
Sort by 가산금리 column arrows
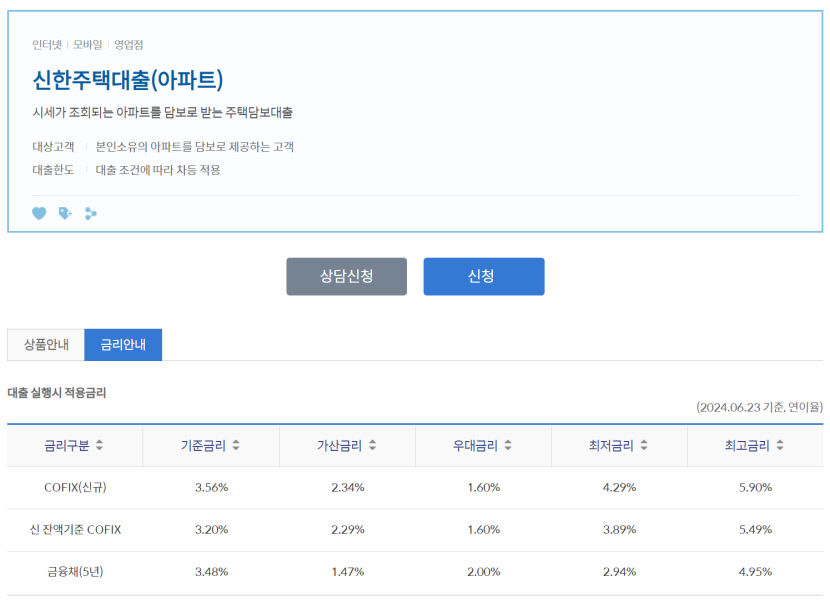click(x=373, y=445)
